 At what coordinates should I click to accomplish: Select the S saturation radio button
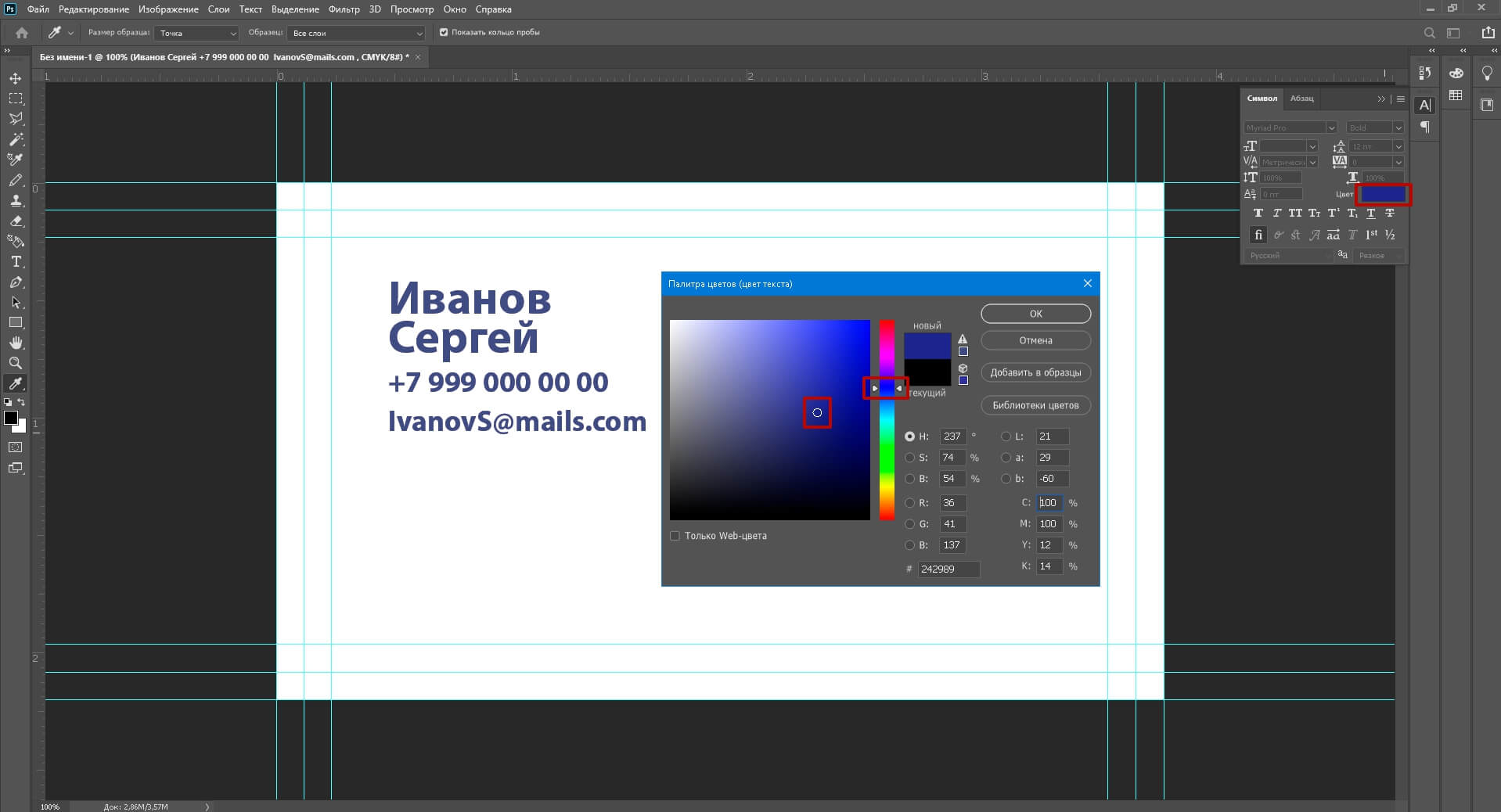909,458
